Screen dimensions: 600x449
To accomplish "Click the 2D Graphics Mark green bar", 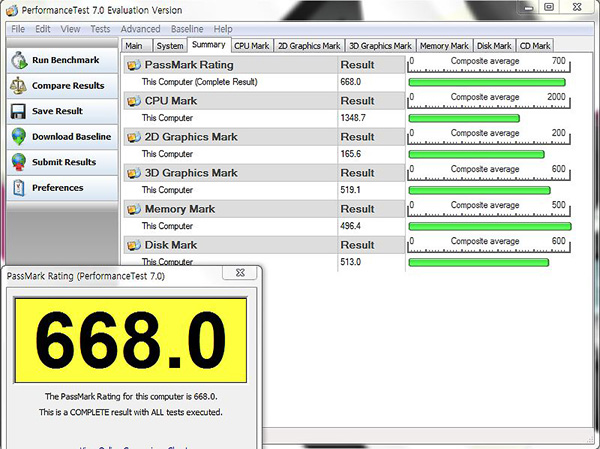I will tap(476, 154).
